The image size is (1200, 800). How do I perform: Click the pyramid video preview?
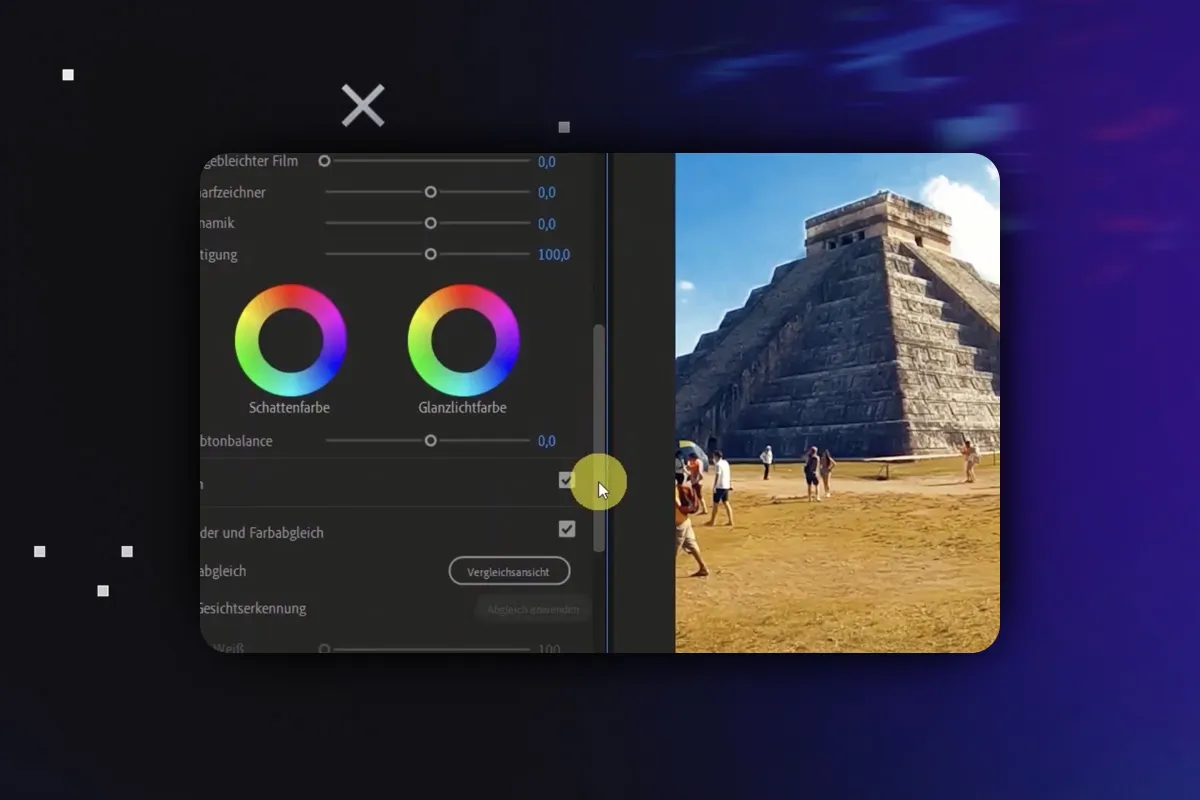(x=838, y=403)
